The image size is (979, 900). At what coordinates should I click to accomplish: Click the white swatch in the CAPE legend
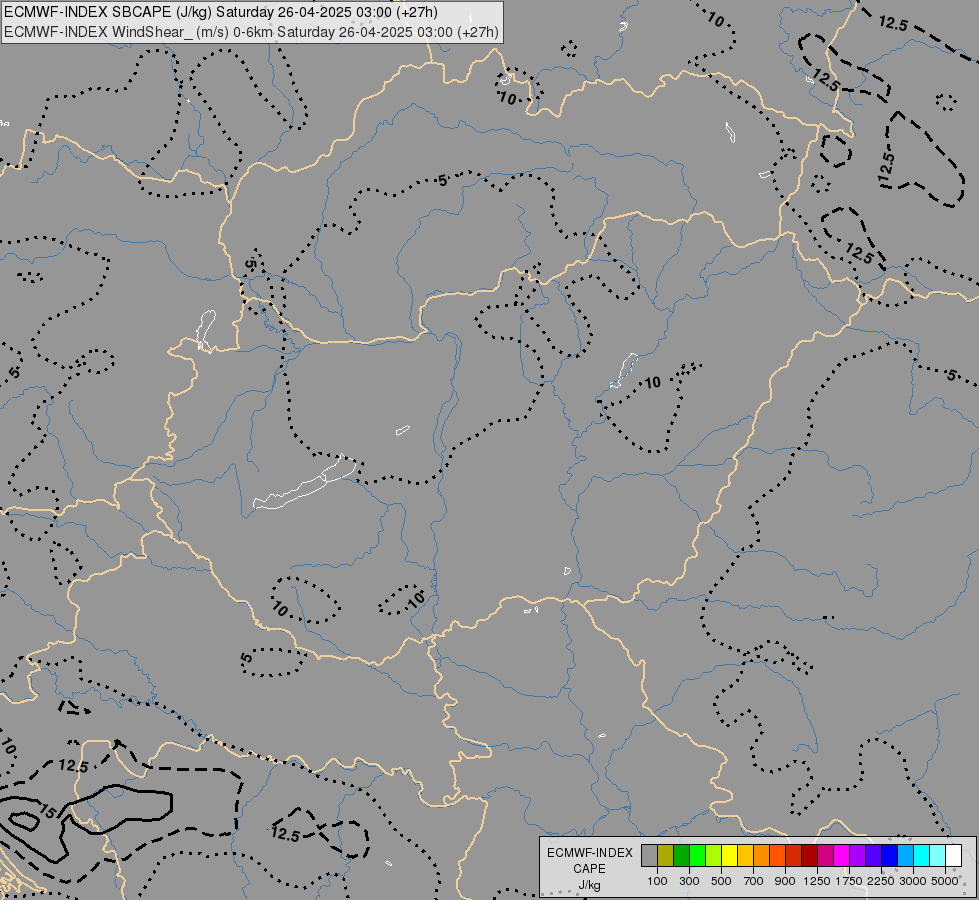[x=953, y=855]
